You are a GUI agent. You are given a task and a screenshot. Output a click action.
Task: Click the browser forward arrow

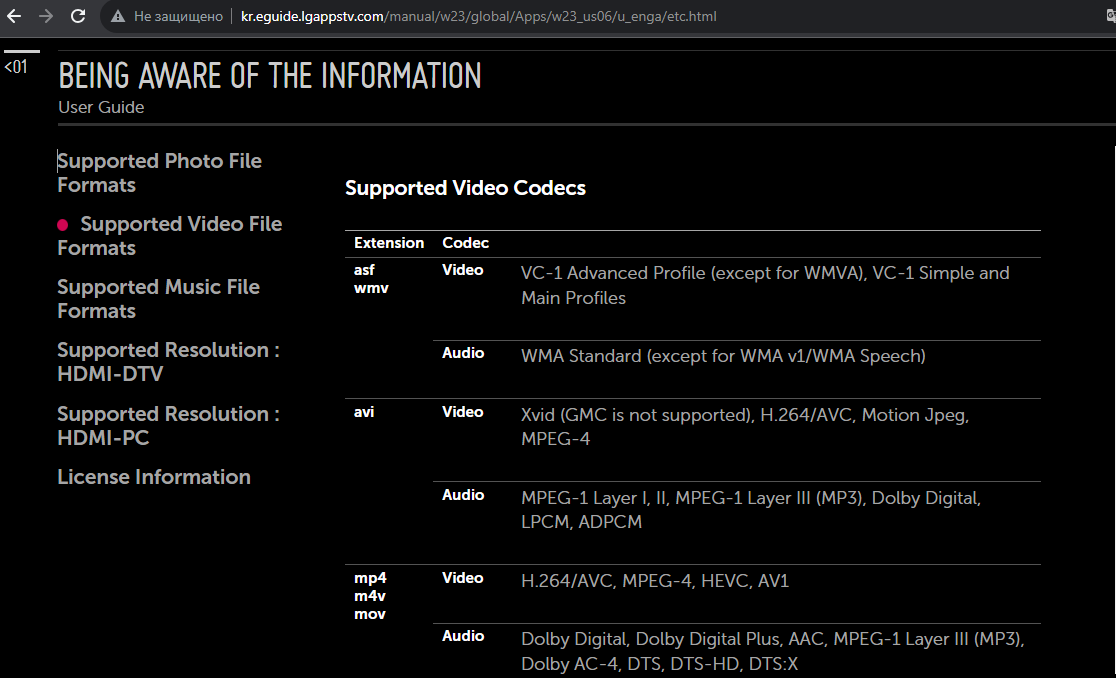click(x=45, y=16)
